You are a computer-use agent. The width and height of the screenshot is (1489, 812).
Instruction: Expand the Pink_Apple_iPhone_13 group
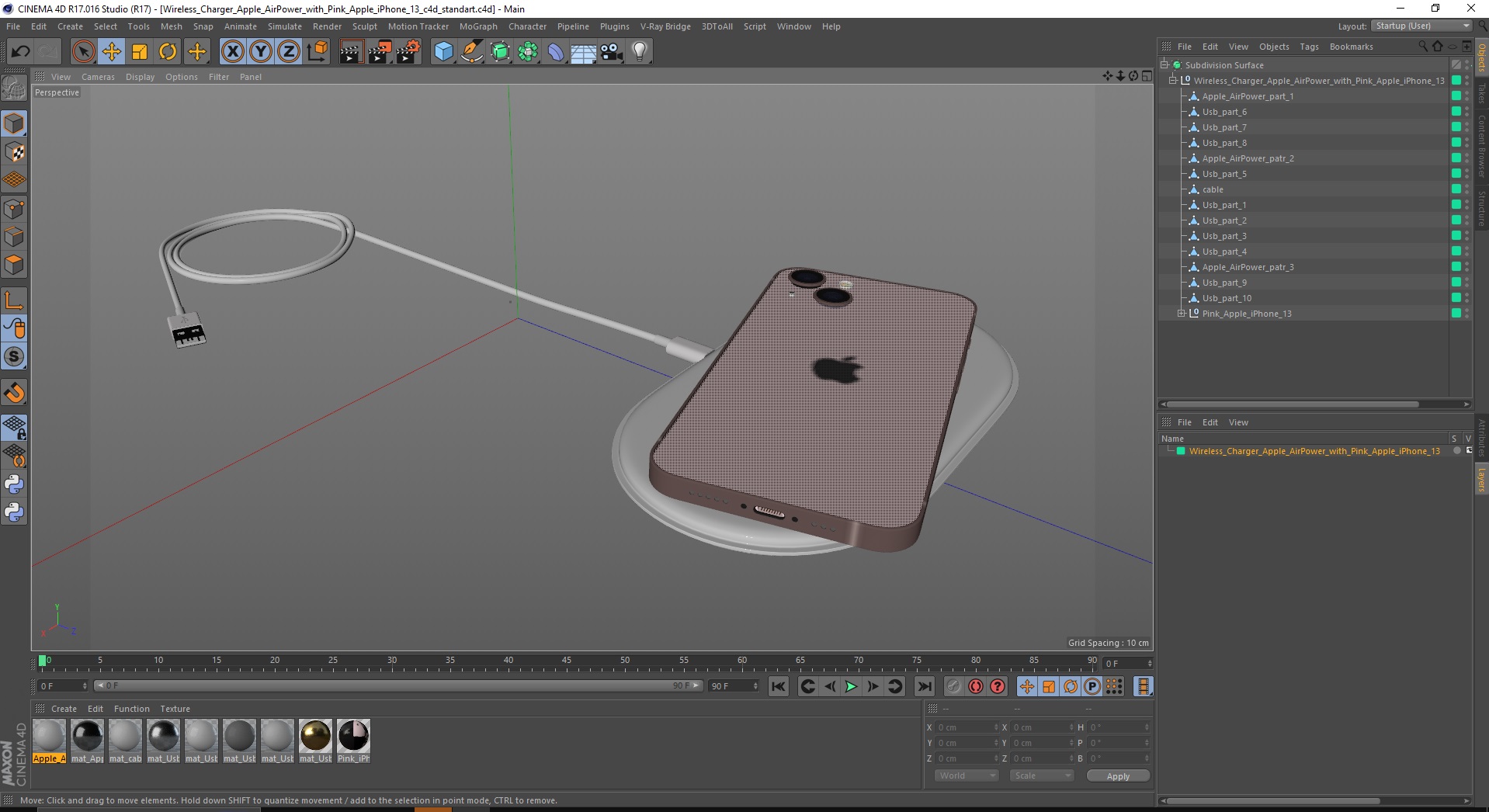[1182, 314]
